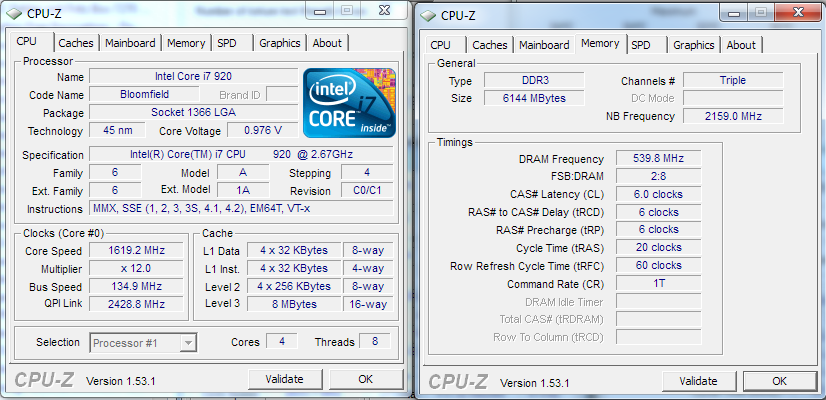
Task: Click OK in the left CPU-Z window
Action: click(366, 379)
